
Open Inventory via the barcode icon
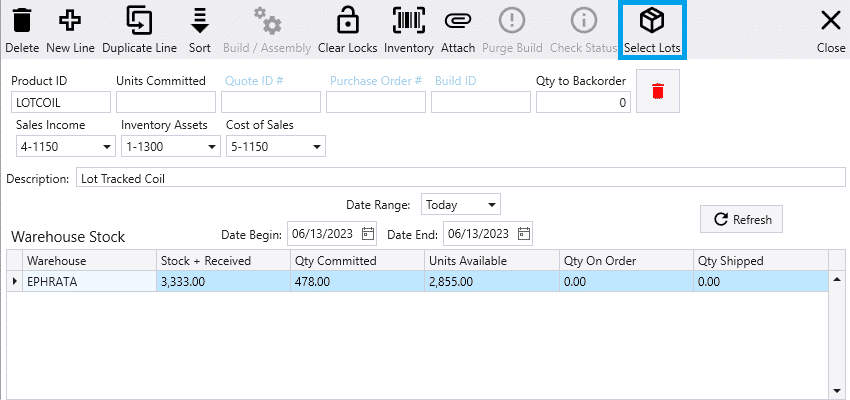(x=408, y=21)
